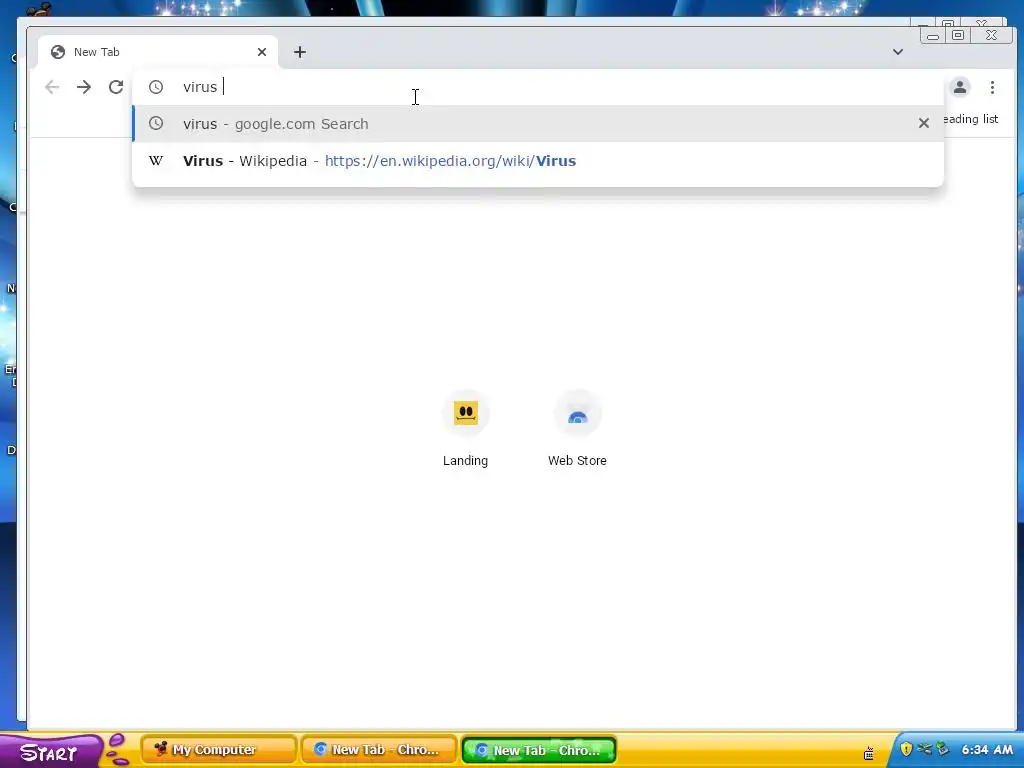Switch to My Computer taskbar window
The width and height of the screenshot is (1024, 768).
coord(219,750)
